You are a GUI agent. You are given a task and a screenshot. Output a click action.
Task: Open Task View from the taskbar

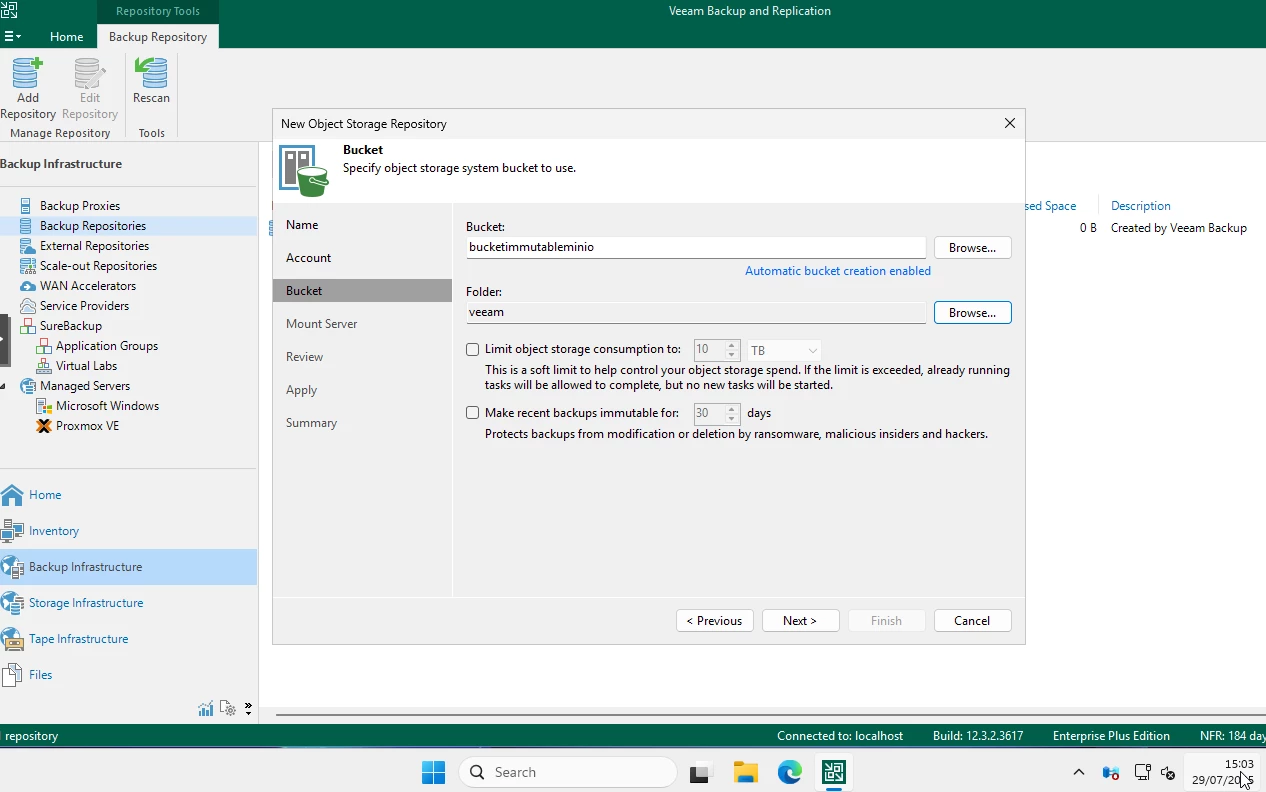coord(700,772)
